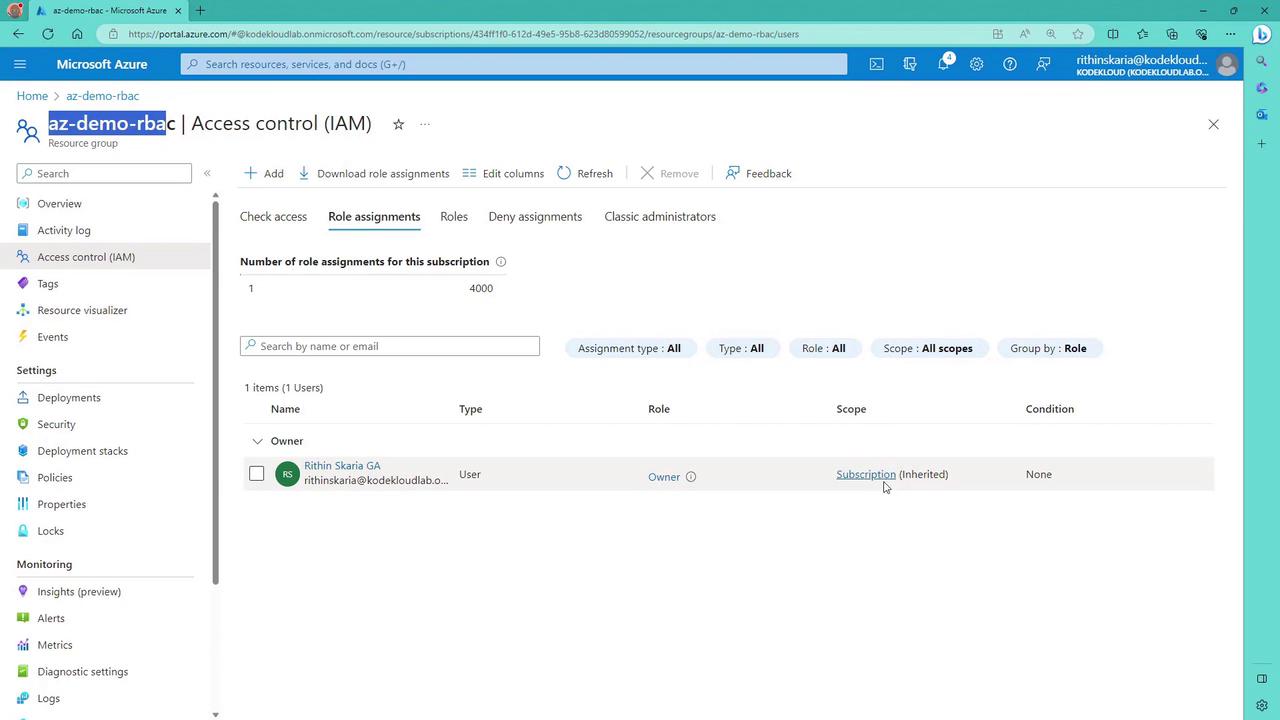Open more options ellipsis beside title
This screenshot has width=1280, height=720.
pos(425,124)
